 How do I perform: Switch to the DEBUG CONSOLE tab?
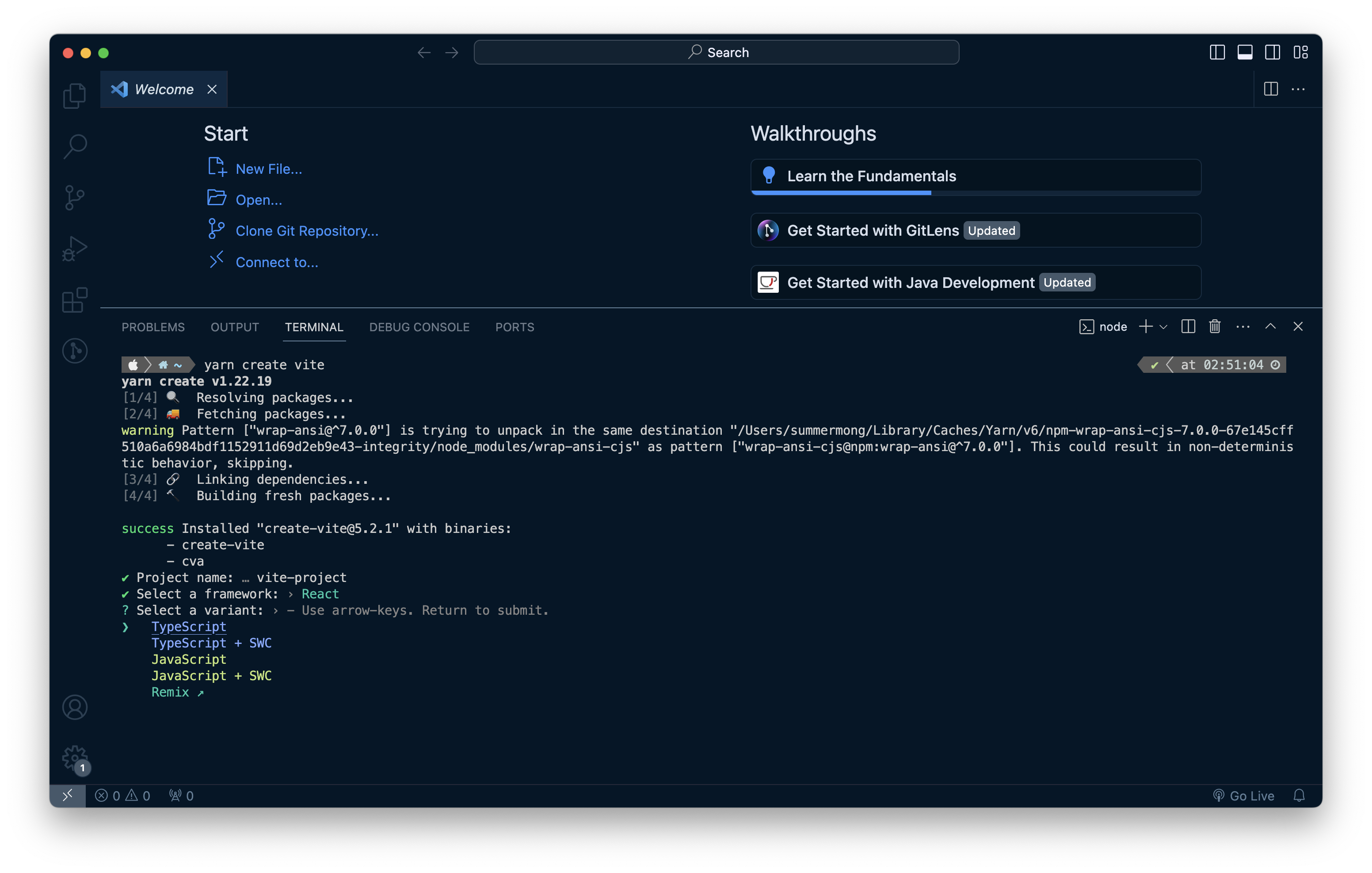(419, 327)
